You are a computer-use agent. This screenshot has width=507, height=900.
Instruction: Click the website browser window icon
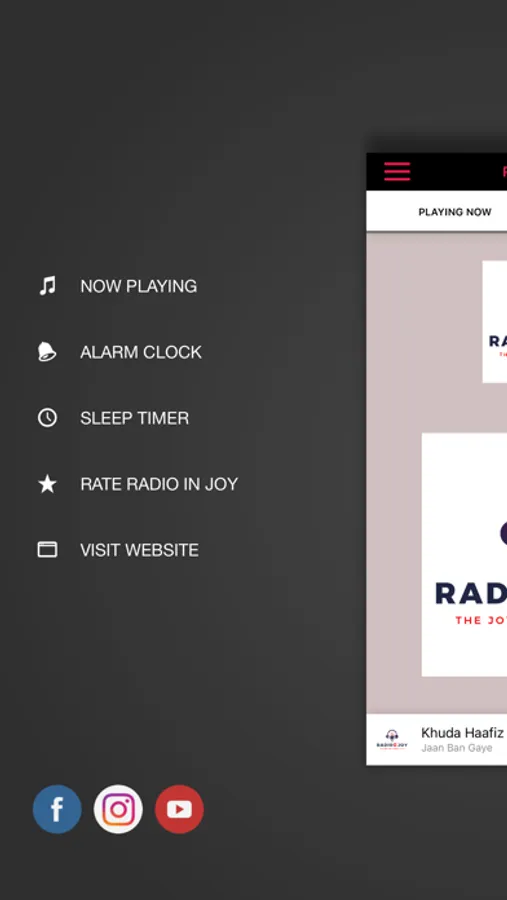[x=47, y=550]
